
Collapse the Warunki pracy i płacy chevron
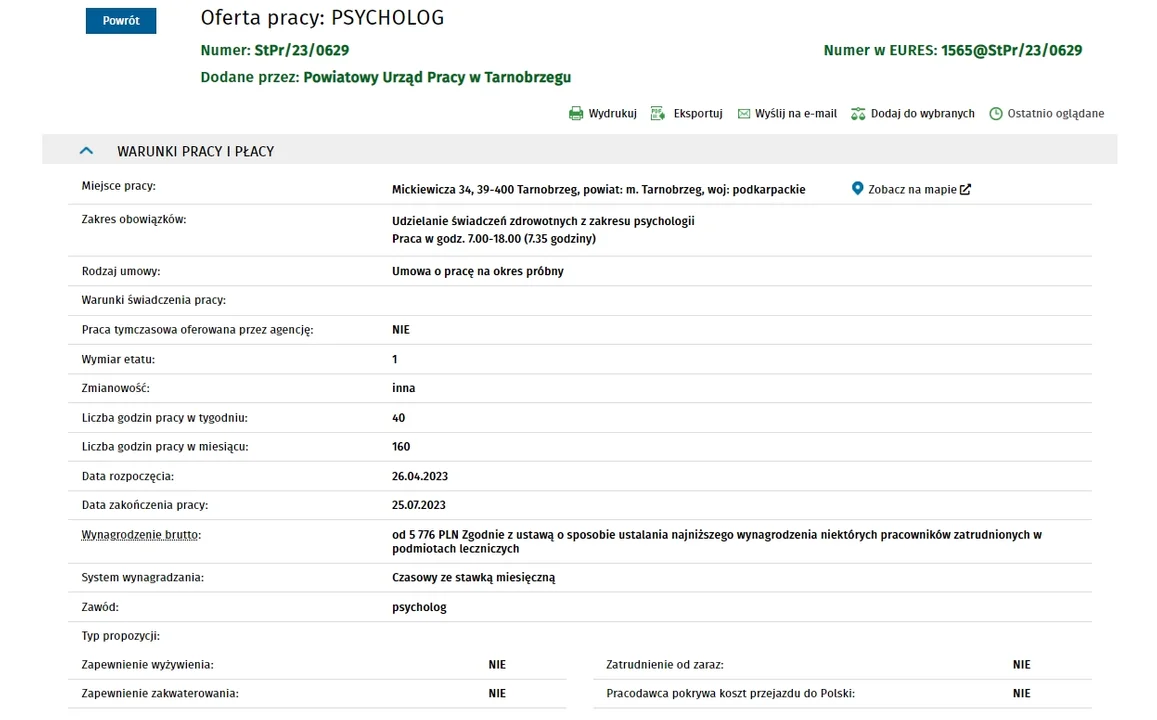point(86,150)
